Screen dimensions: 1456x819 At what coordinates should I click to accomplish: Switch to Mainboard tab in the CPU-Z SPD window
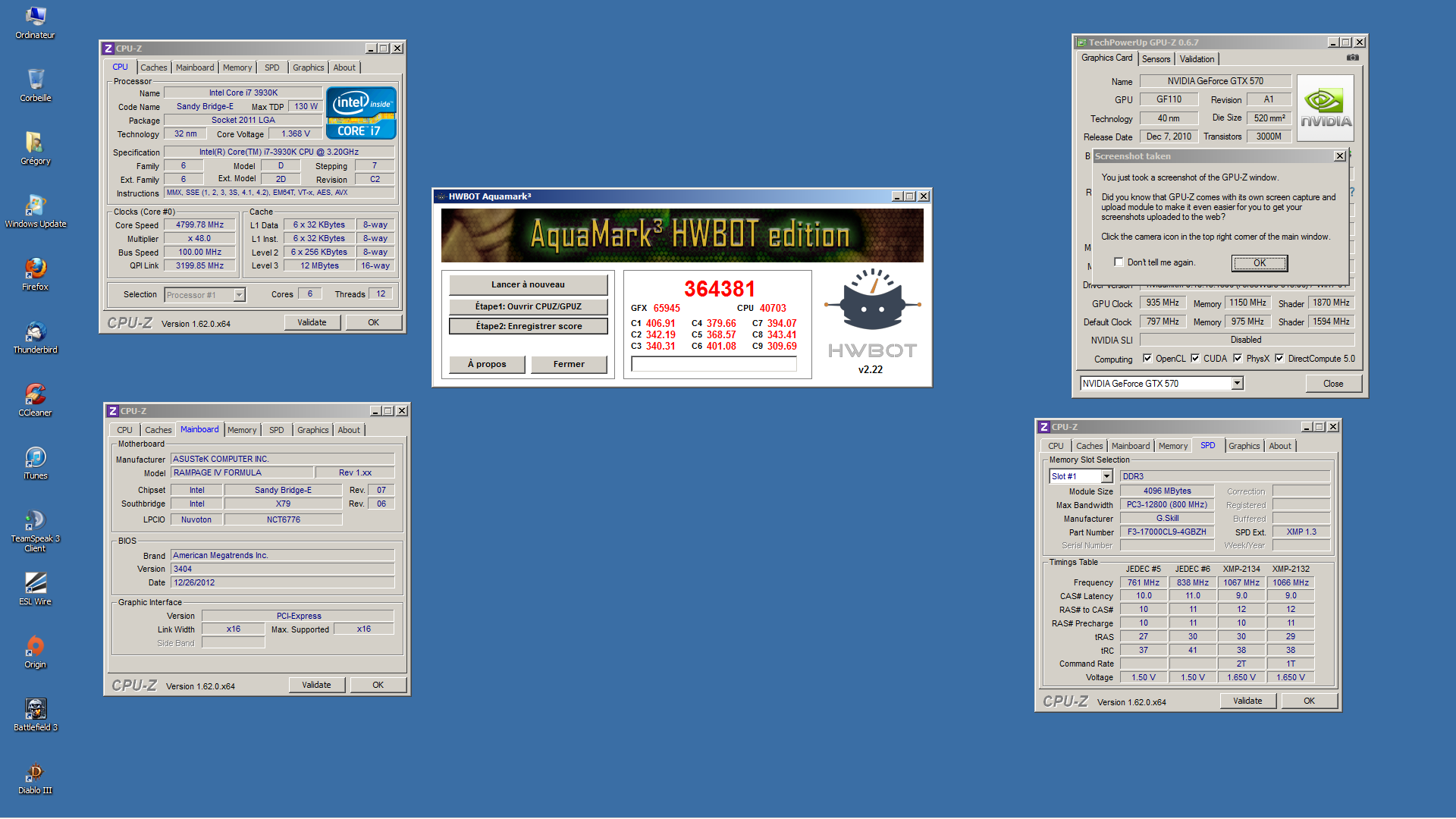click(1131, 446)
